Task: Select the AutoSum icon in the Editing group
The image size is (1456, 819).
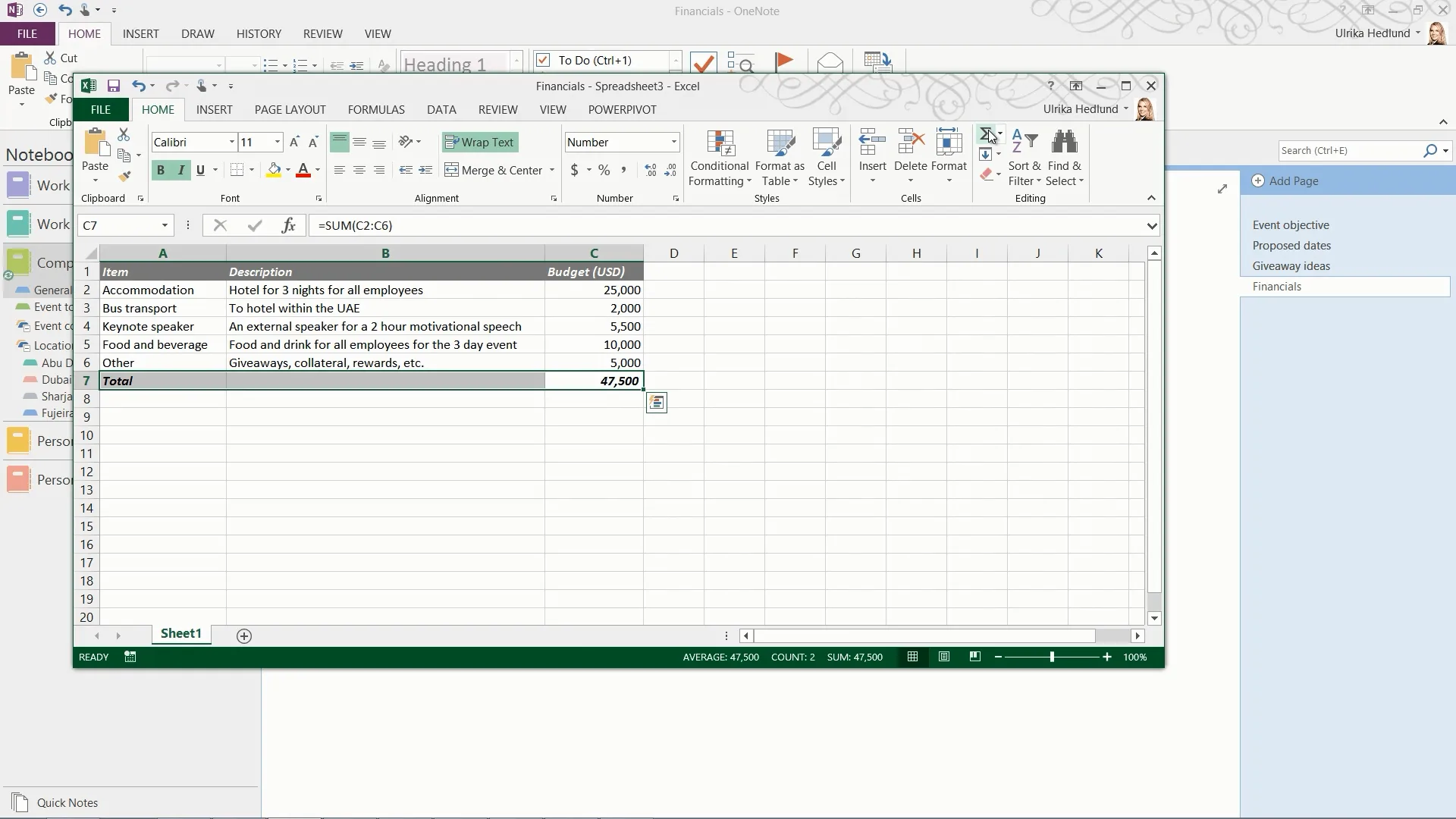Action: click(987, 134)
